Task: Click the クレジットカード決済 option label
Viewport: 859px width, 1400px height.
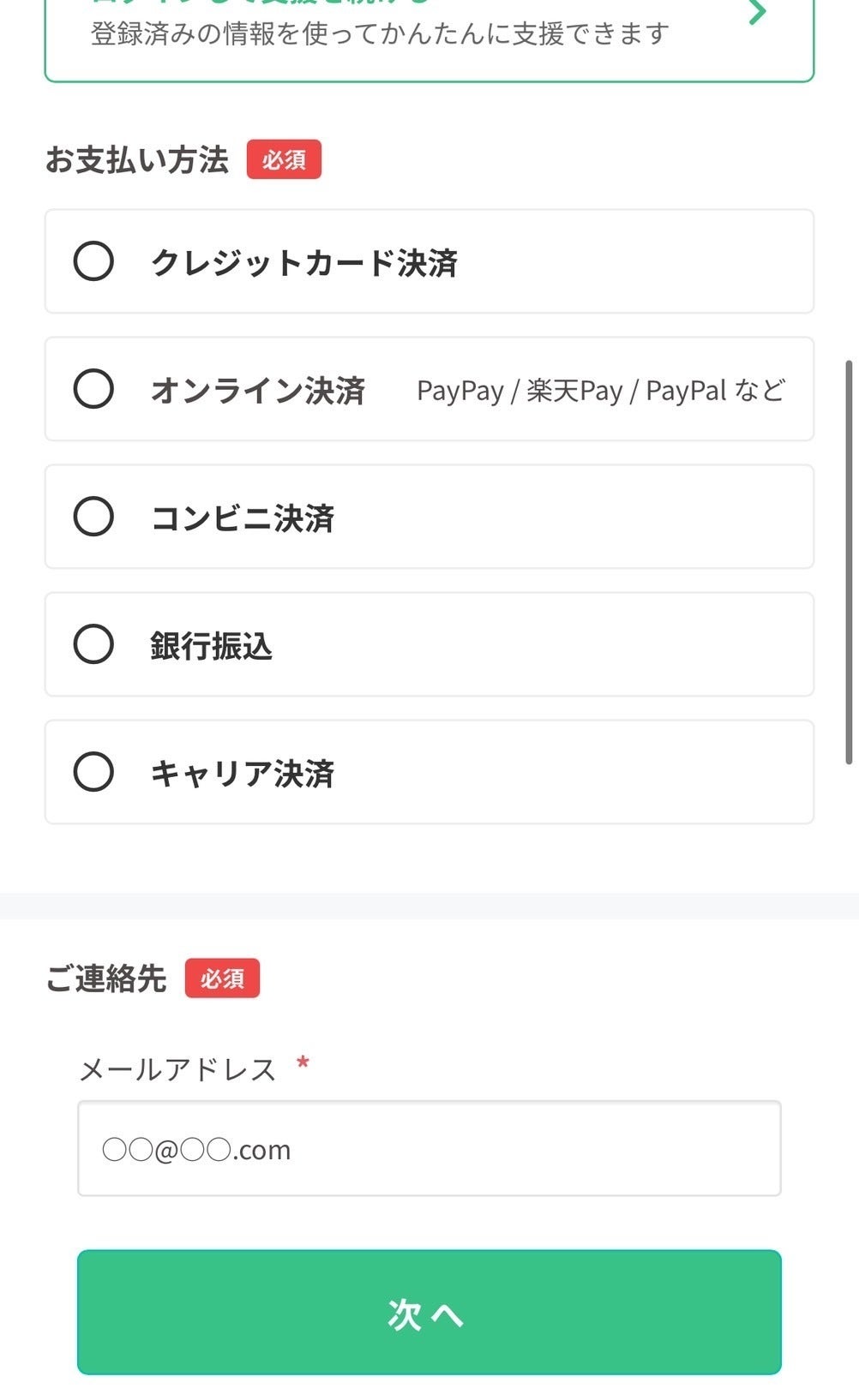Action: coord(304,263)
